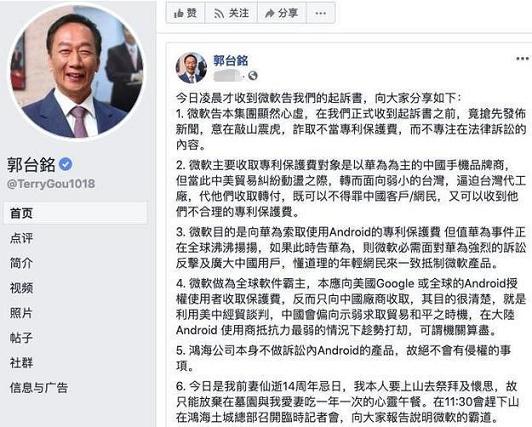Go to the 视频 videos tab
This screenshot has width=532, height=427.
tap(21, 288)
